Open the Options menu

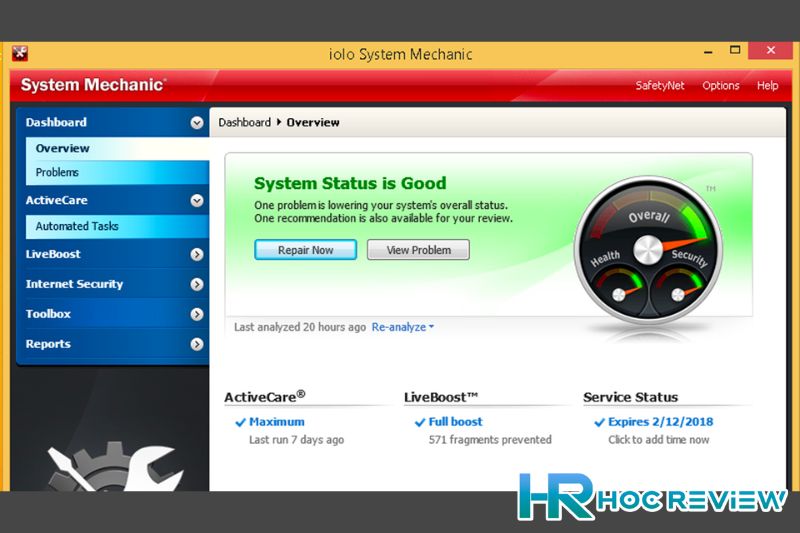tap(720, 86)
